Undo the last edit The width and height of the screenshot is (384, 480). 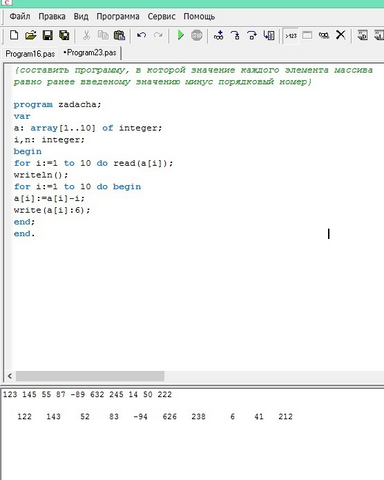tap(141, 35)
